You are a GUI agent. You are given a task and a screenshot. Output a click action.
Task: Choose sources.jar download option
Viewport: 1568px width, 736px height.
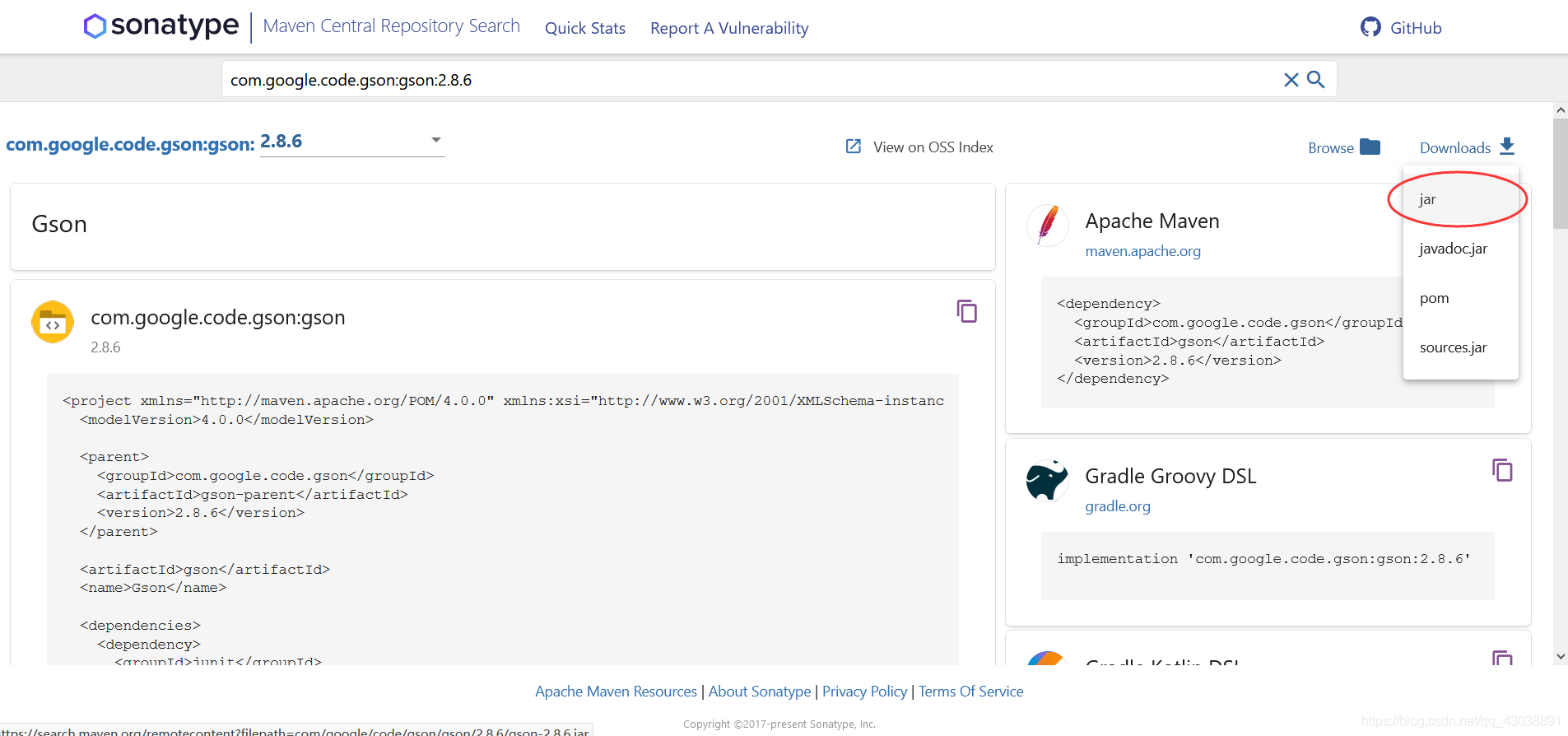click(1453, 347)
